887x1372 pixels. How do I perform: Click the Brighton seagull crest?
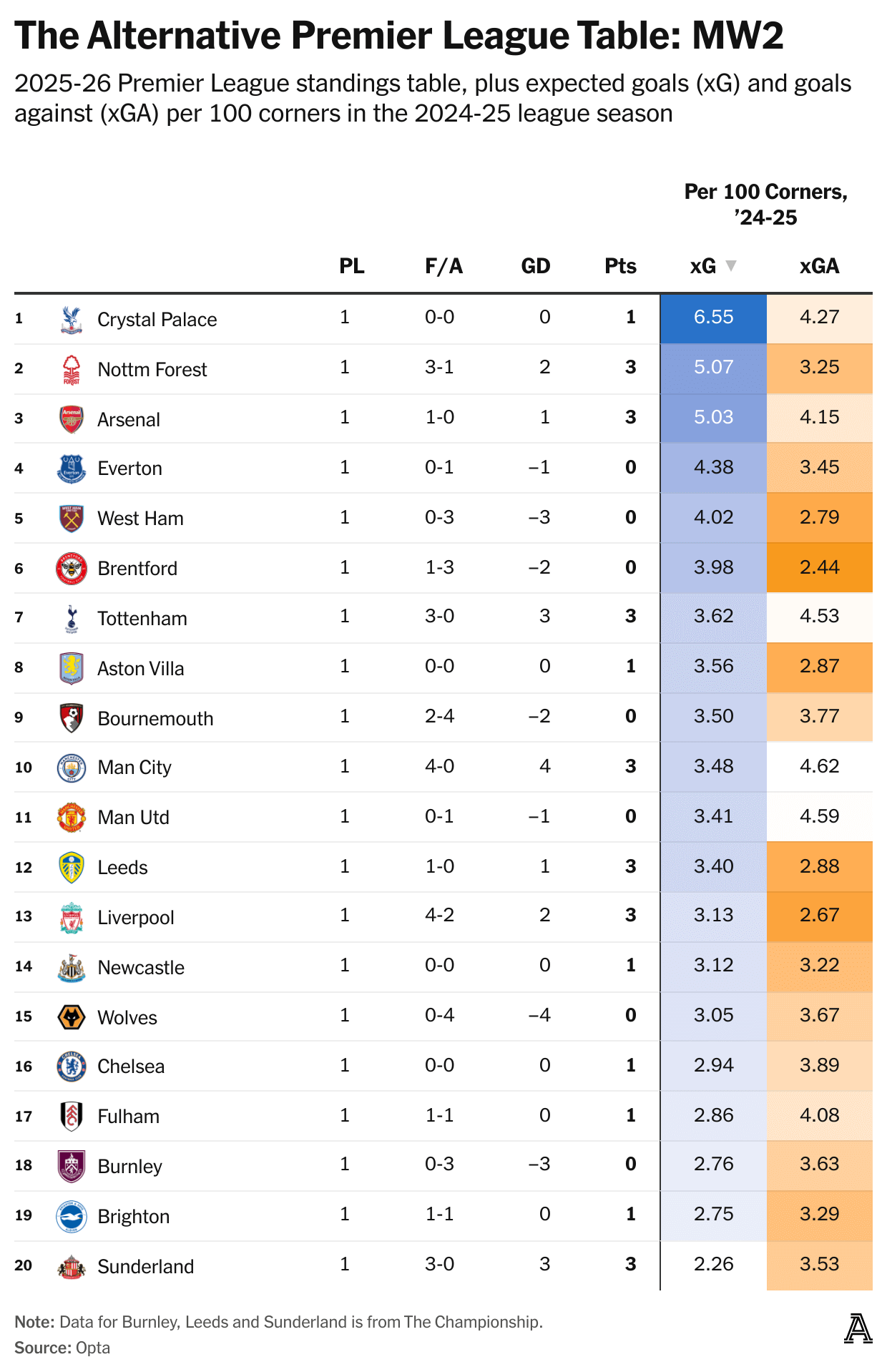click(x=71, y=1216)
